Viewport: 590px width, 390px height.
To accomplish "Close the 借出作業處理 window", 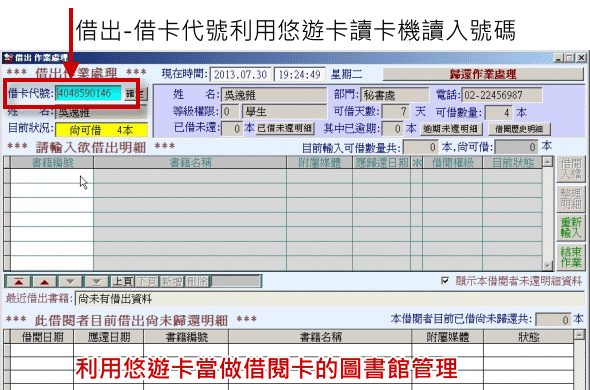I will 581,58.
